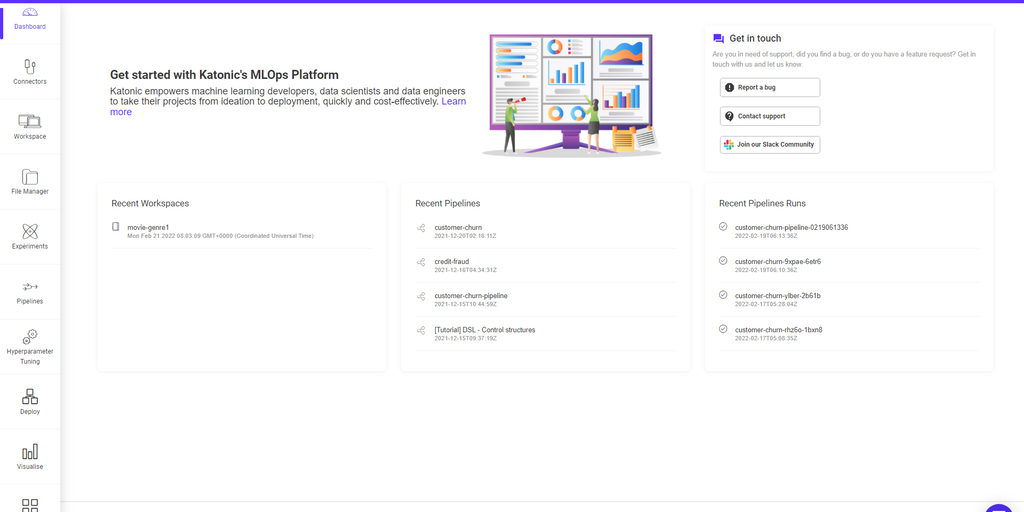Open the Deploy sidebar icon

pos(30,396)
